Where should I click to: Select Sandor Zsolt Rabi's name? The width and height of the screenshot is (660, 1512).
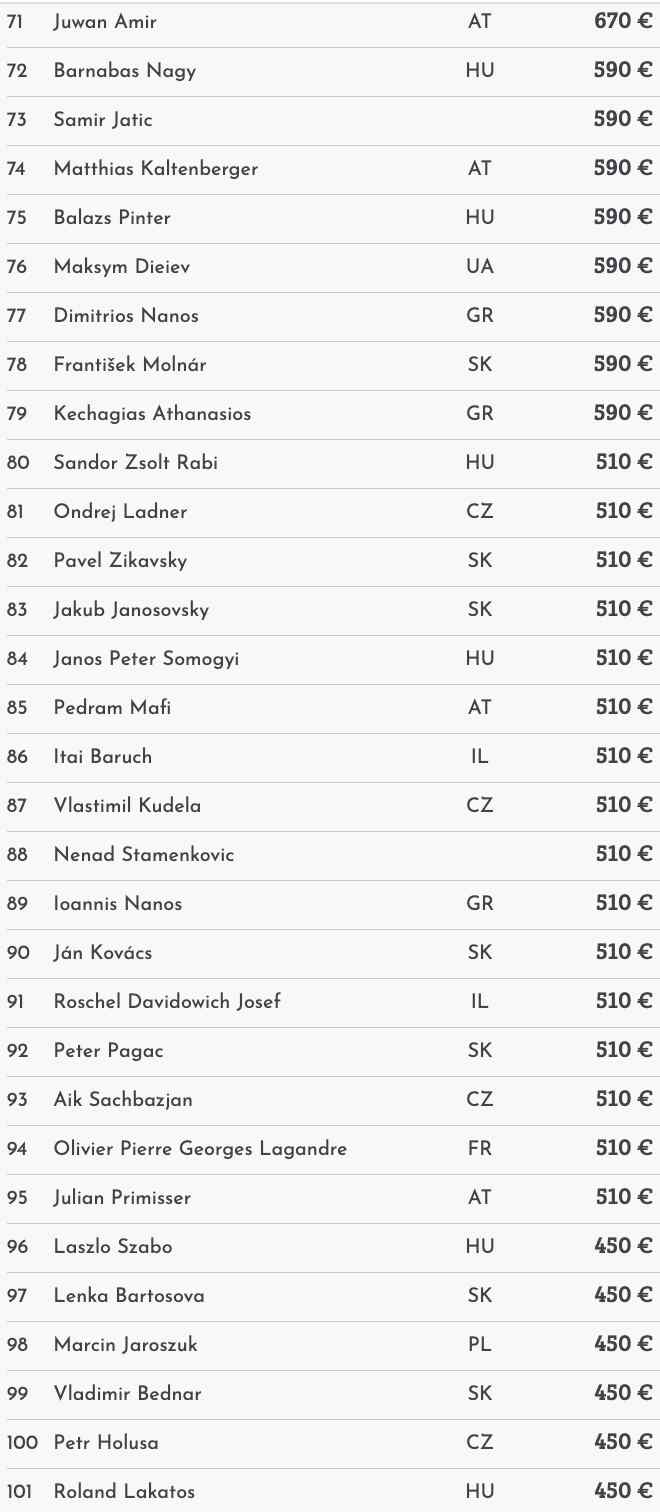coord(135,463)
